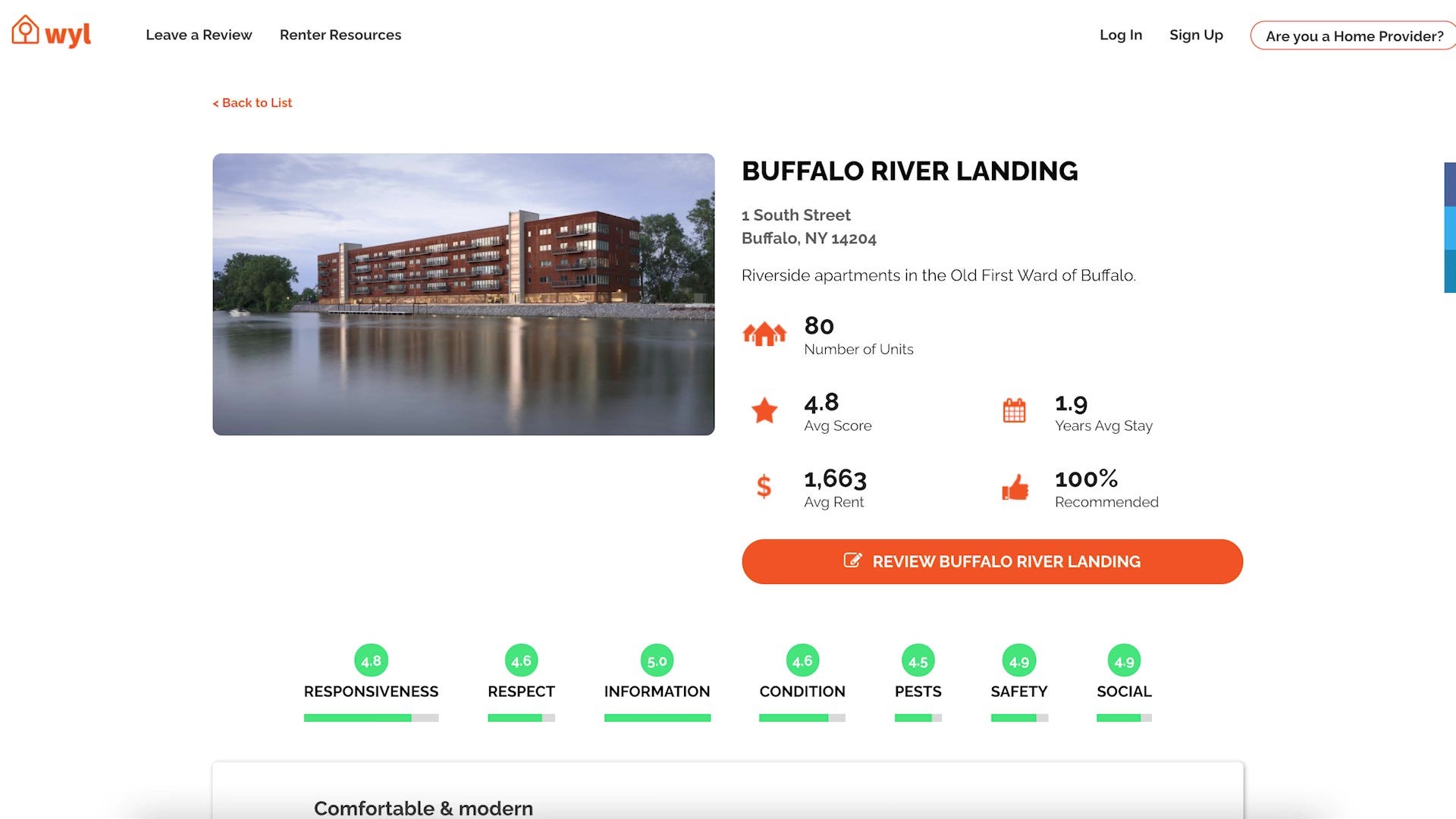Go back using the Back to List link

pos(253,102)
